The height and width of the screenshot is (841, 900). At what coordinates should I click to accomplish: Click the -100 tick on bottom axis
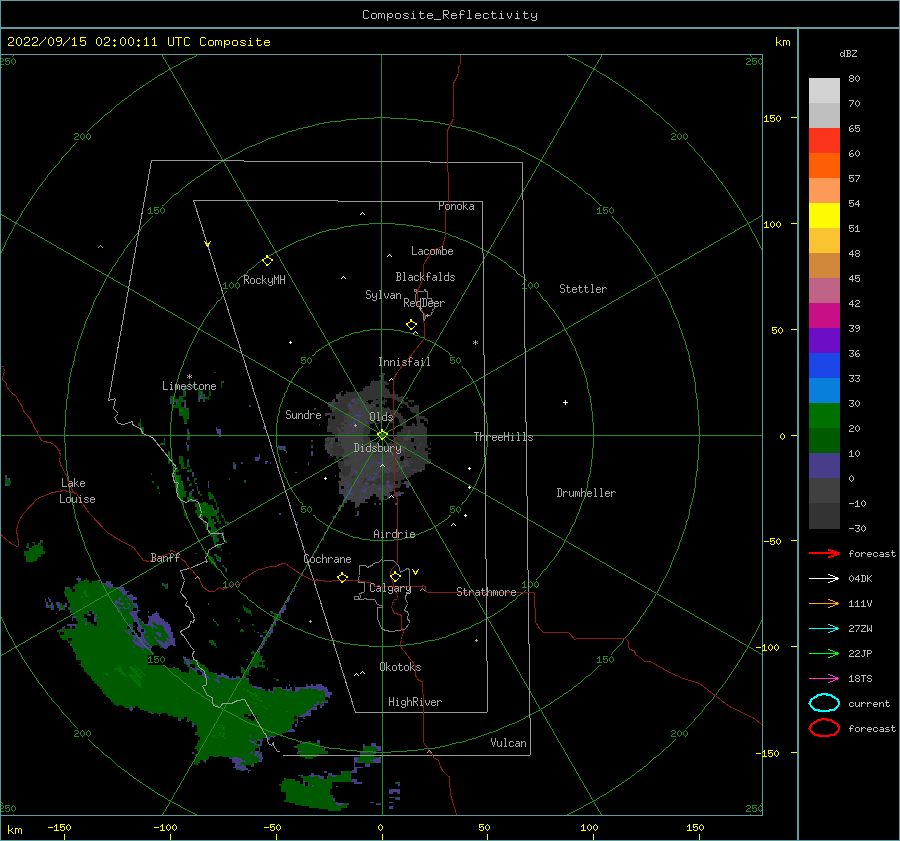165,828
